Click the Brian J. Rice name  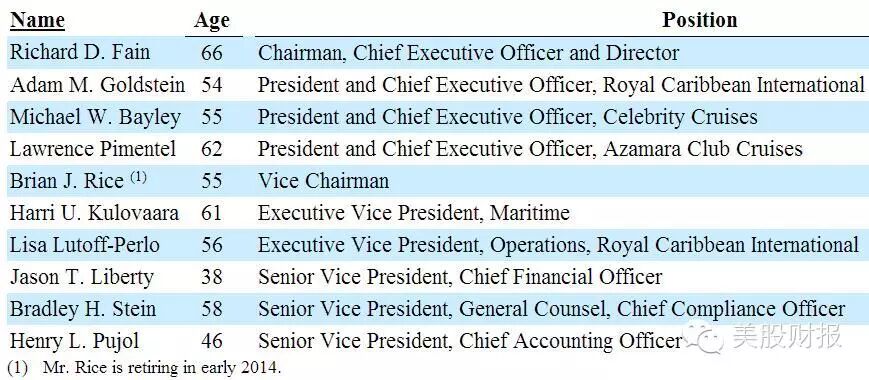tap(67, 181)
